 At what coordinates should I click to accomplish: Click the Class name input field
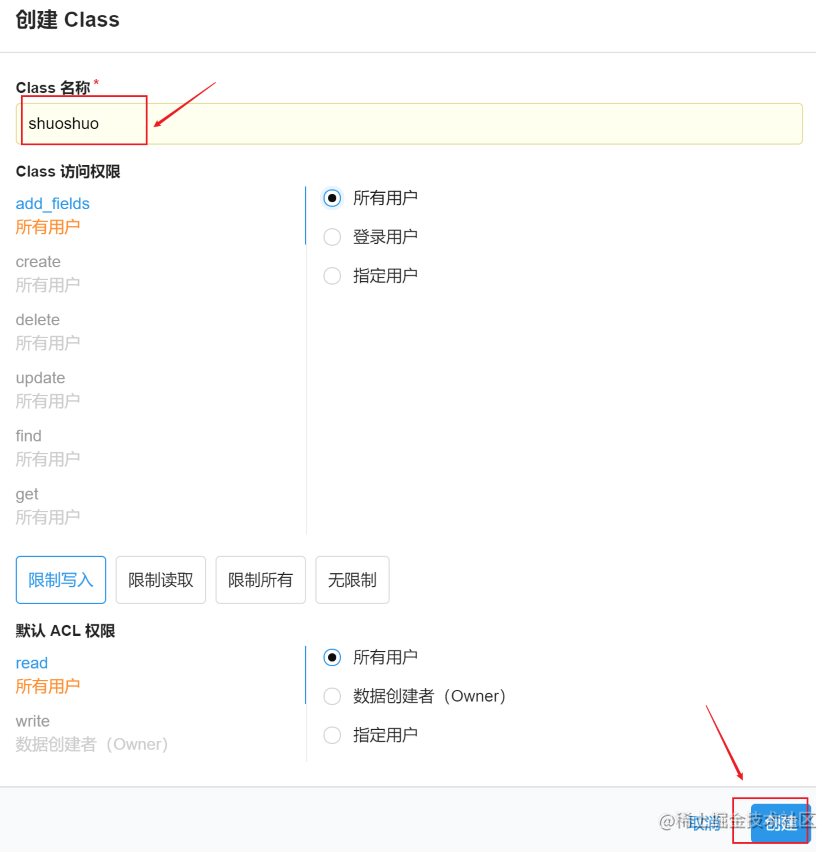coord(409,124)
